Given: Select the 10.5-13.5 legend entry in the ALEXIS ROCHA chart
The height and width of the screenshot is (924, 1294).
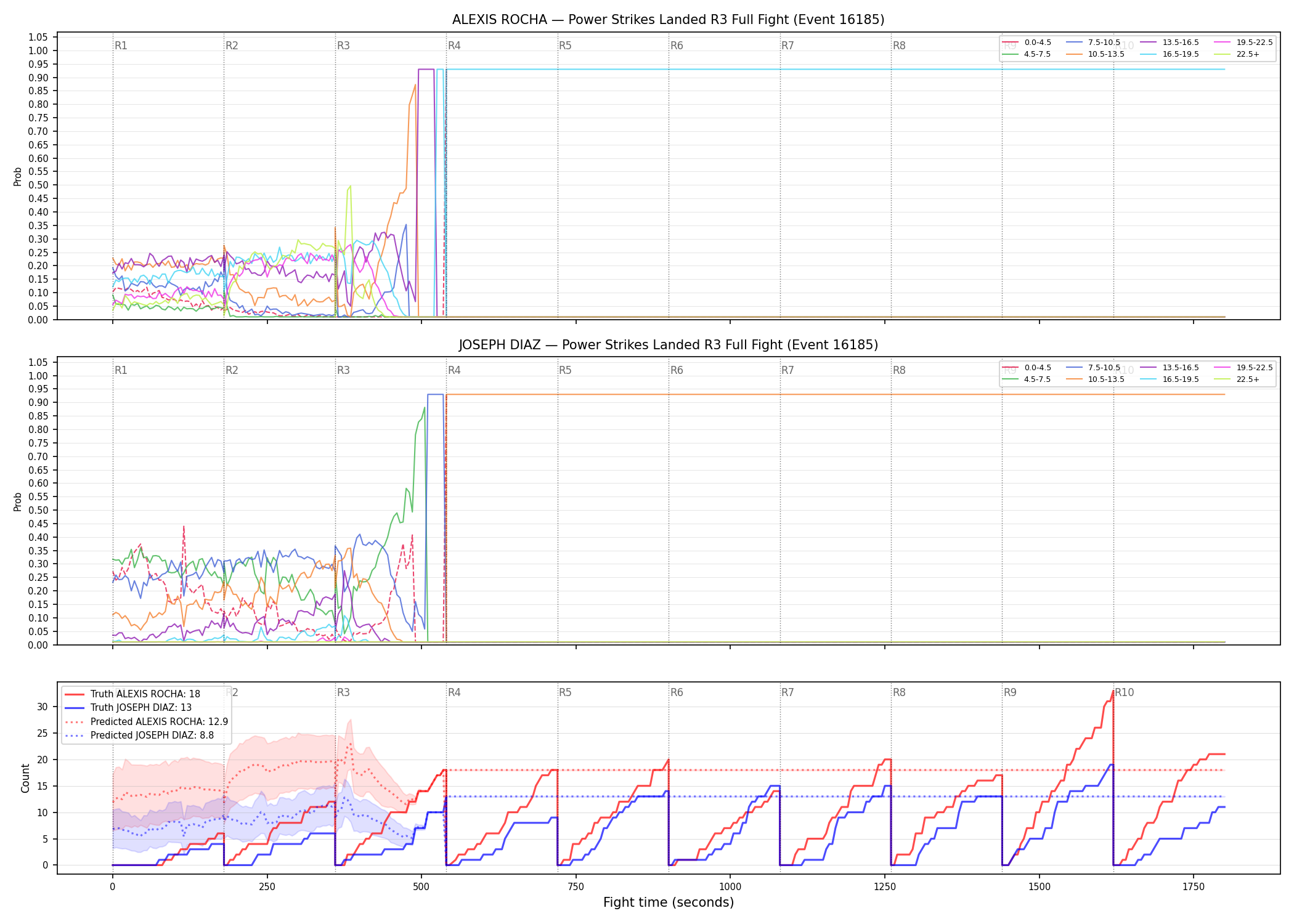Looking at the screenshot, I should pos(1095,54).
